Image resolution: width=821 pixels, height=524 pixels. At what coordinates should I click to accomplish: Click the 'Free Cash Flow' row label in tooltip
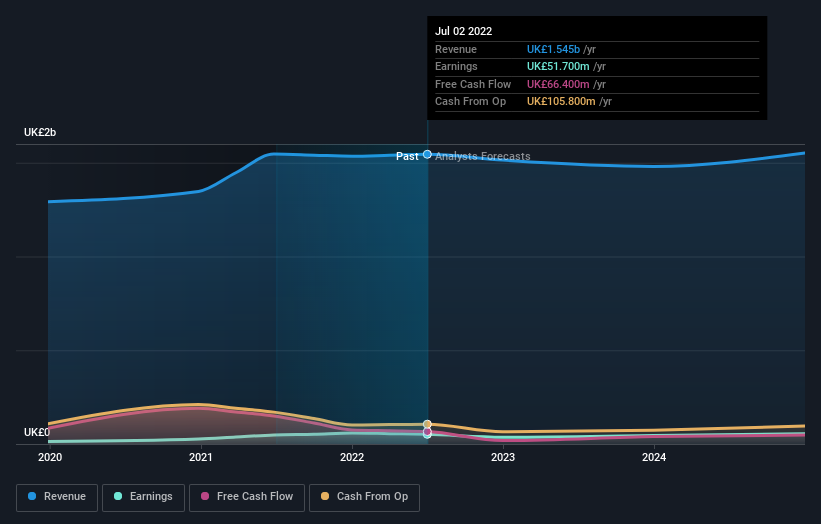(x=473, y=84)
